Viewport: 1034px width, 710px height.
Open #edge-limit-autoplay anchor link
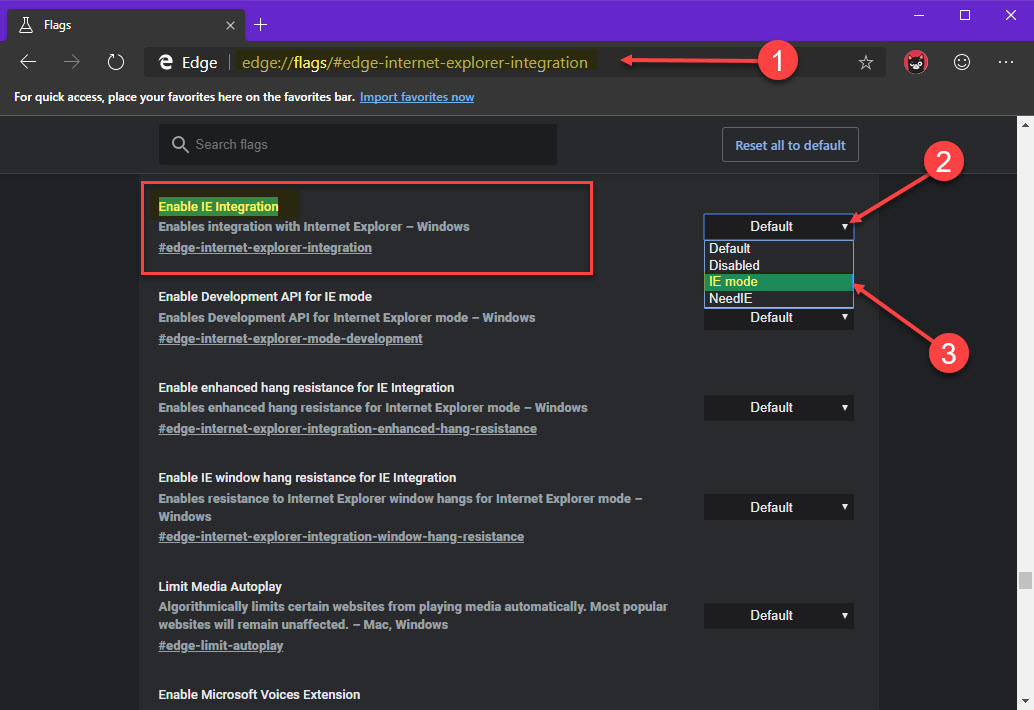coord(221,645)
